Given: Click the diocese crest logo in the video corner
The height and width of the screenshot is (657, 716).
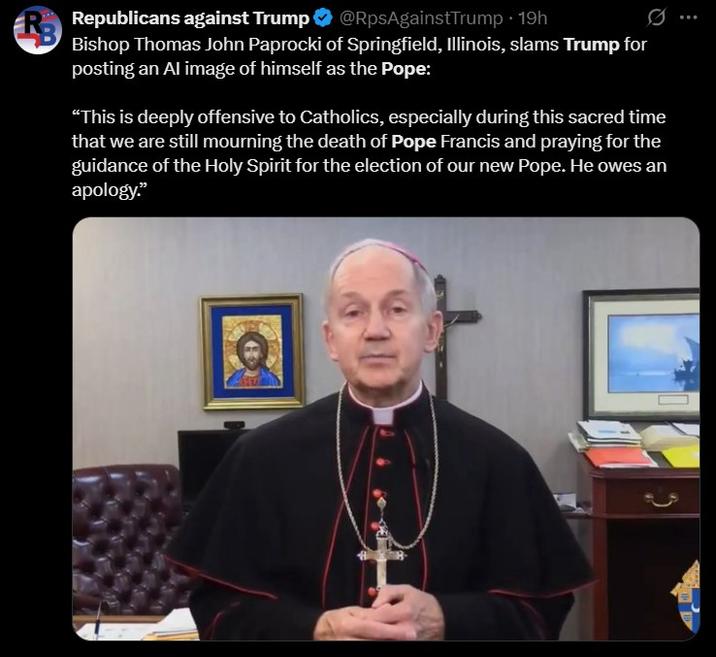Looking at the screenshot, I should click(x=685, y=596).
